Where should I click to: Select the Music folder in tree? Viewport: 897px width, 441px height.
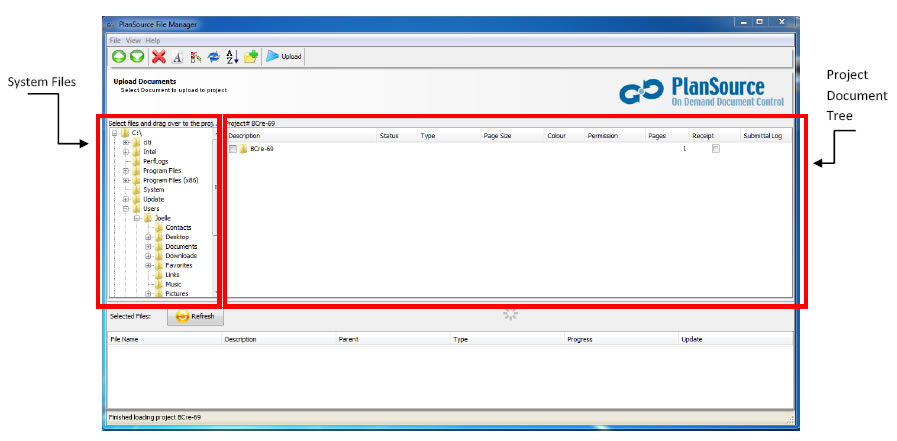click(x=173, y=284)
